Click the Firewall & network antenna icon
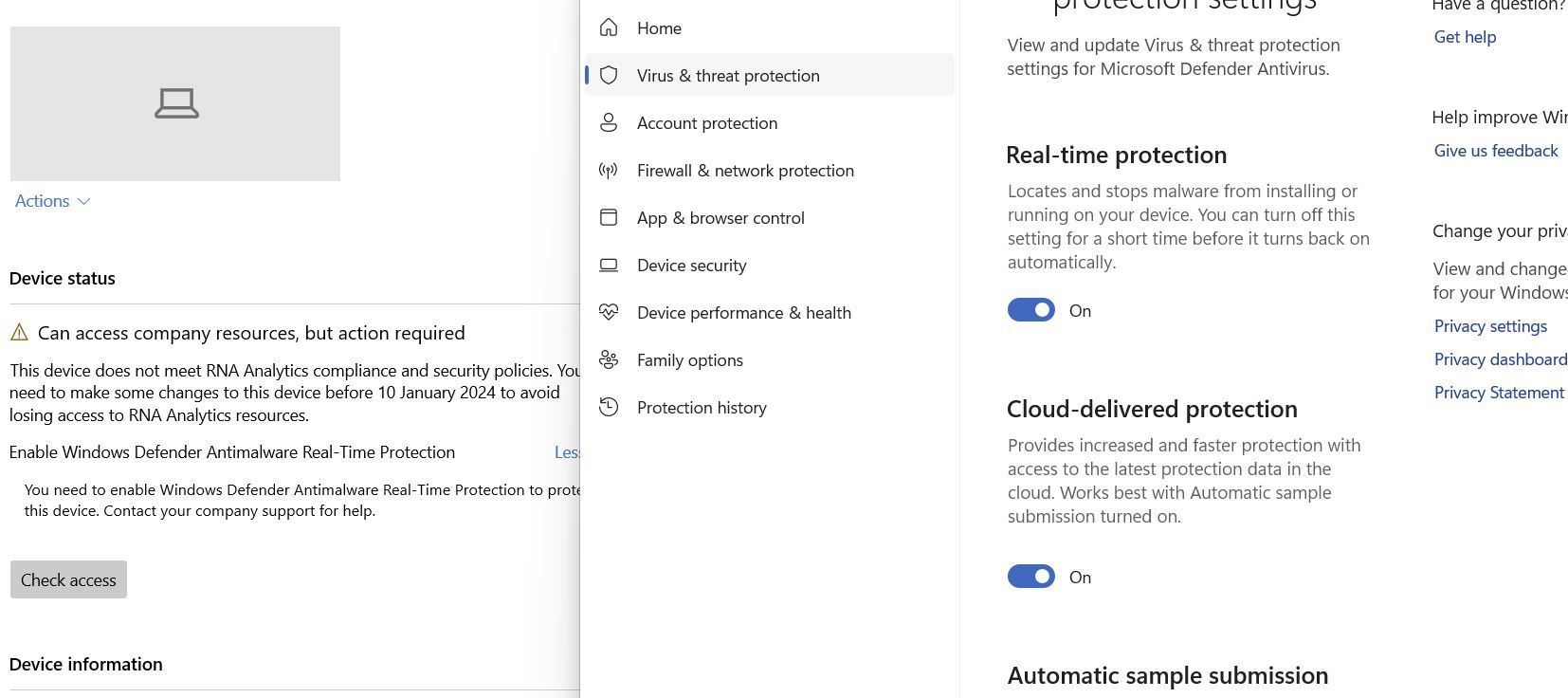This screenshot has height=698, width=1568. 609,171
